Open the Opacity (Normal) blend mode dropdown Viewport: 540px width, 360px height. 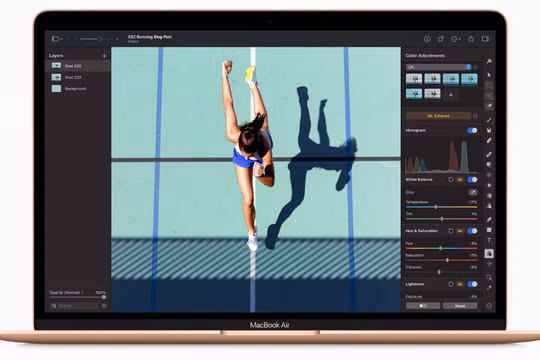(x=66, y=292)
